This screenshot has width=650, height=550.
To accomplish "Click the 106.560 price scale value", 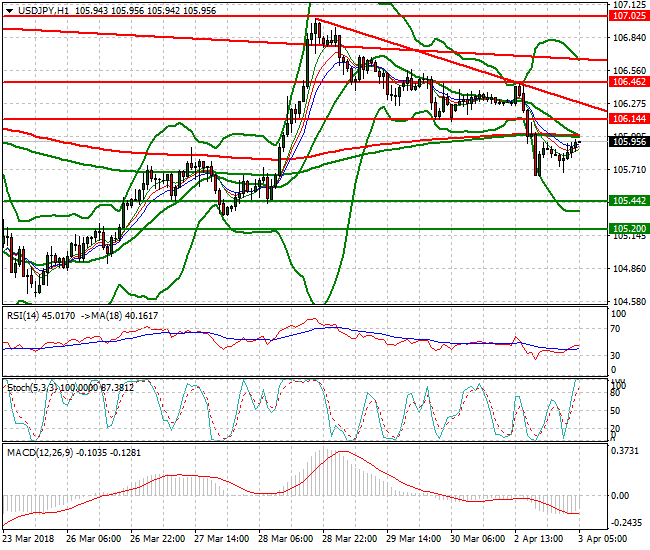I will coord(629,71).
